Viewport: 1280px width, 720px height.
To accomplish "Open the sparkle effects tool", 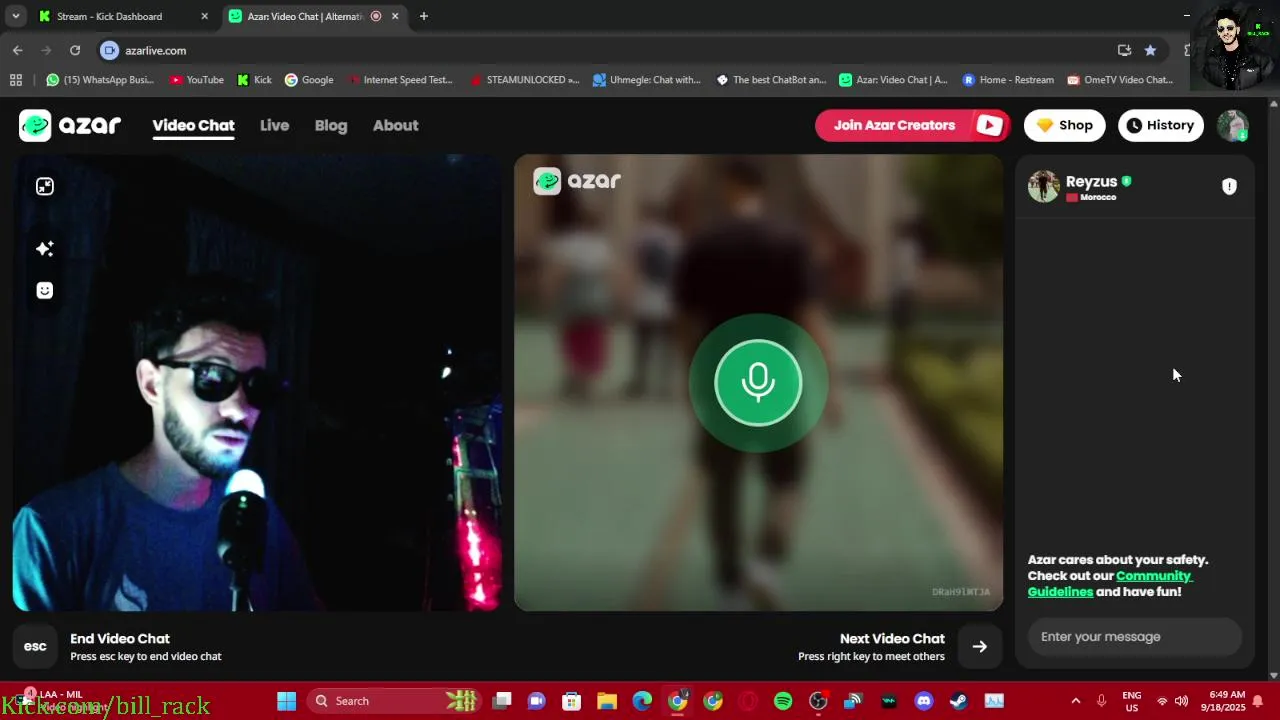I will 45,248.
